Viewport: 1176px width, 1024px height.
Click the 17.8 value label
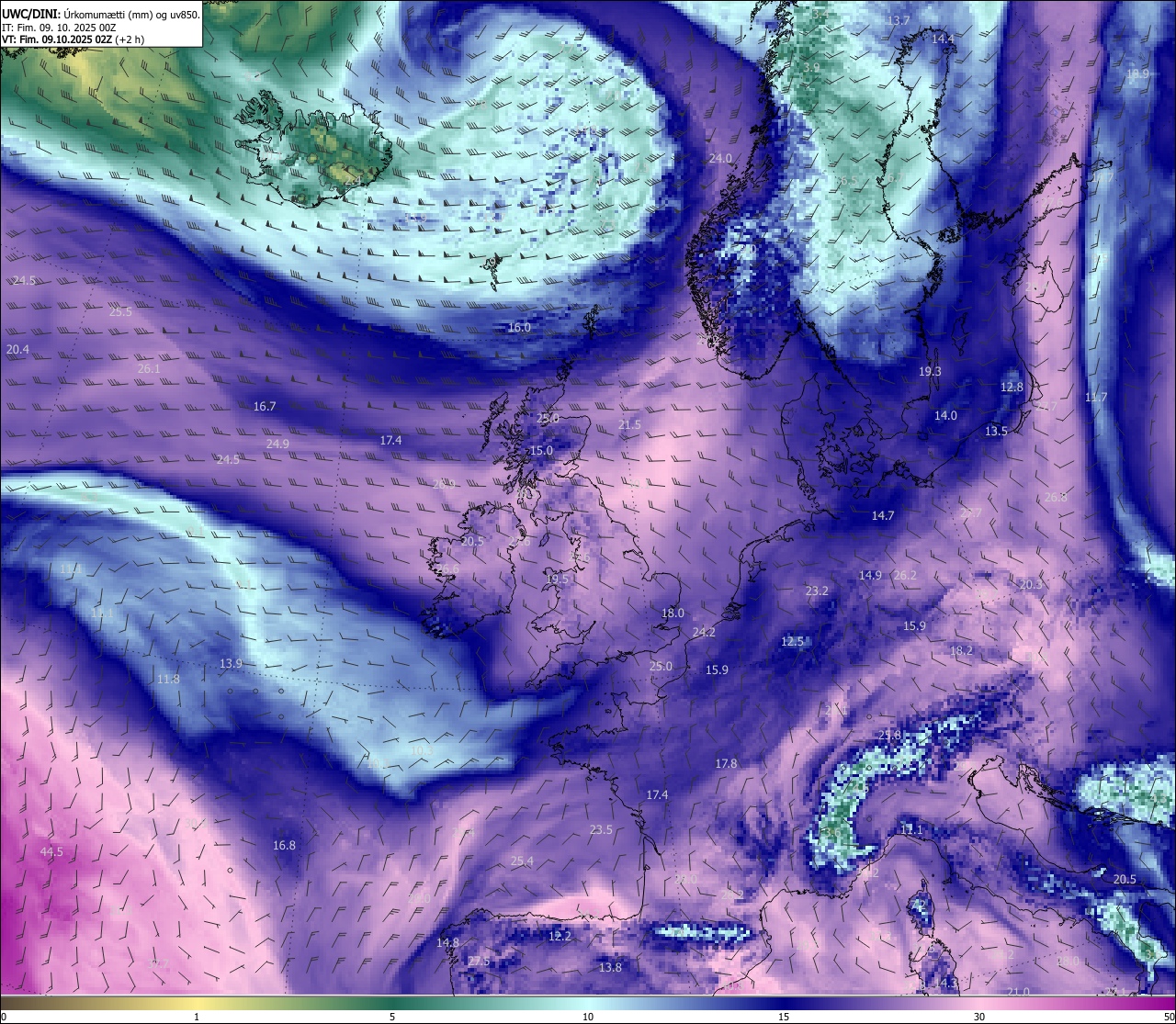pyautogui.click(x=726, y=763)
